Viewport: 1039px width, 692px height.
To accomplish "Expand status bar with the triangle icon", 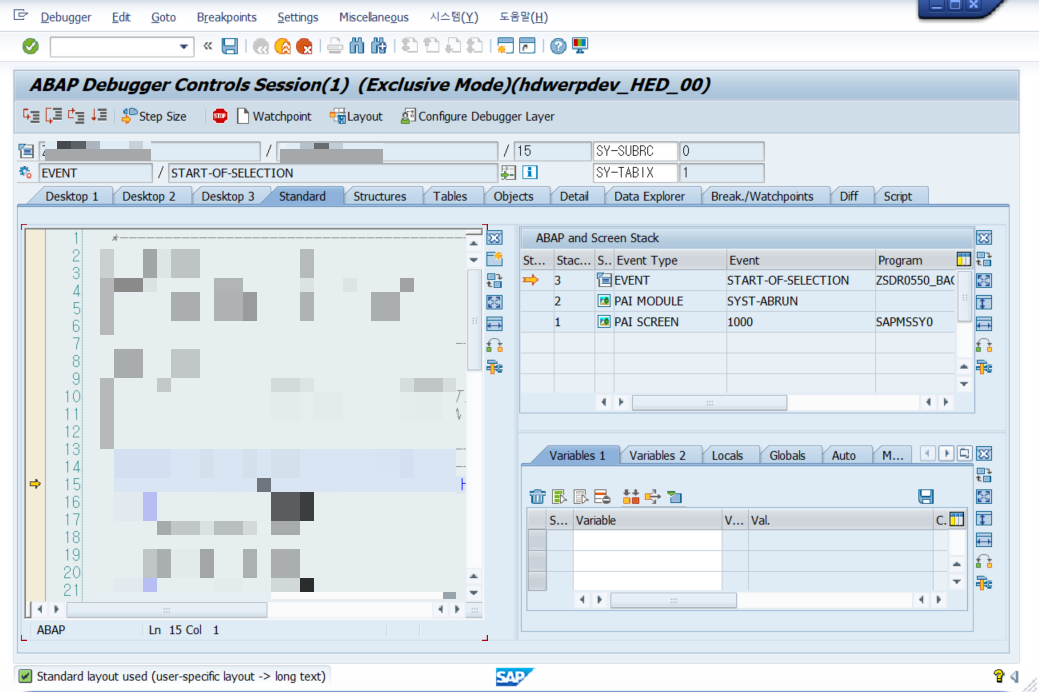I will [1014, 676].
